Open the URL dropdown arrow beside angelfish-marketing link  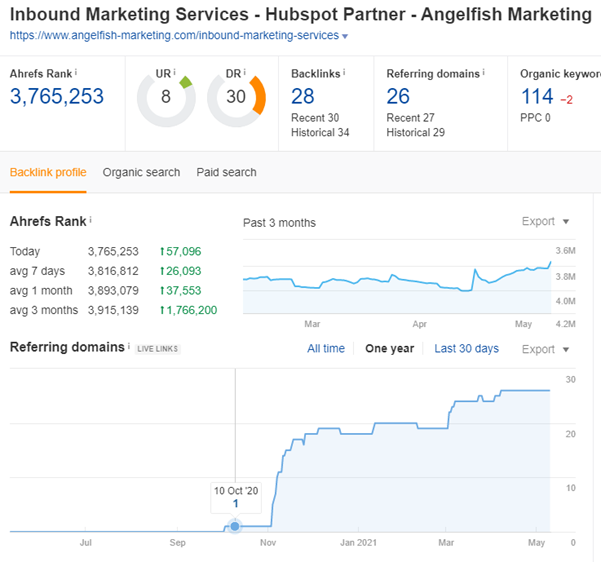(x=345, y=36)
